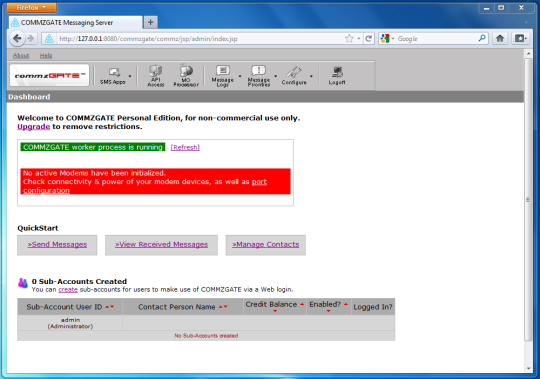Click the 'No Sub-Accounts created' text
540x379 pixels.
pos(206,336)
